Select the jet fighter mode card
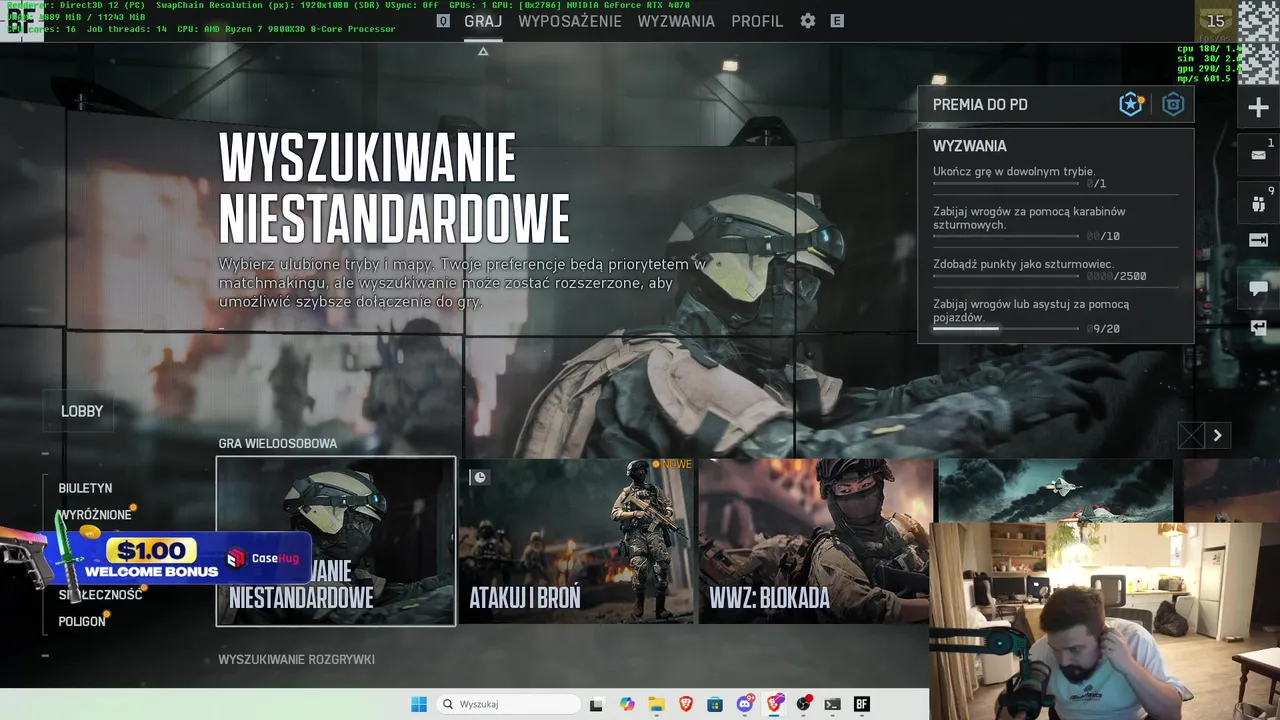This screenshot has width=1280, height=720. (x=1055, y=491)
